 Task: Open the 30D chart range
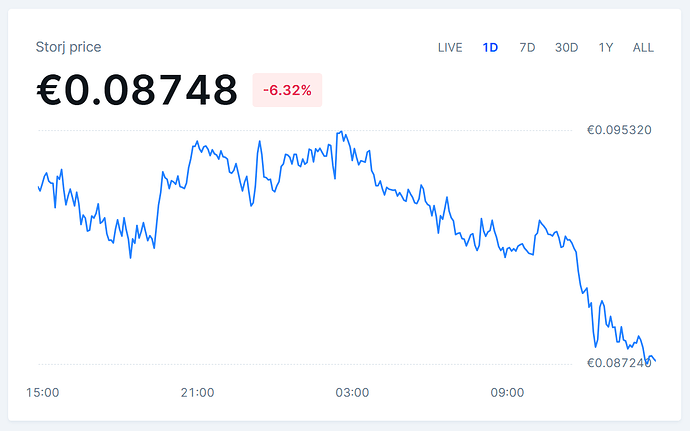pos(567,47)
